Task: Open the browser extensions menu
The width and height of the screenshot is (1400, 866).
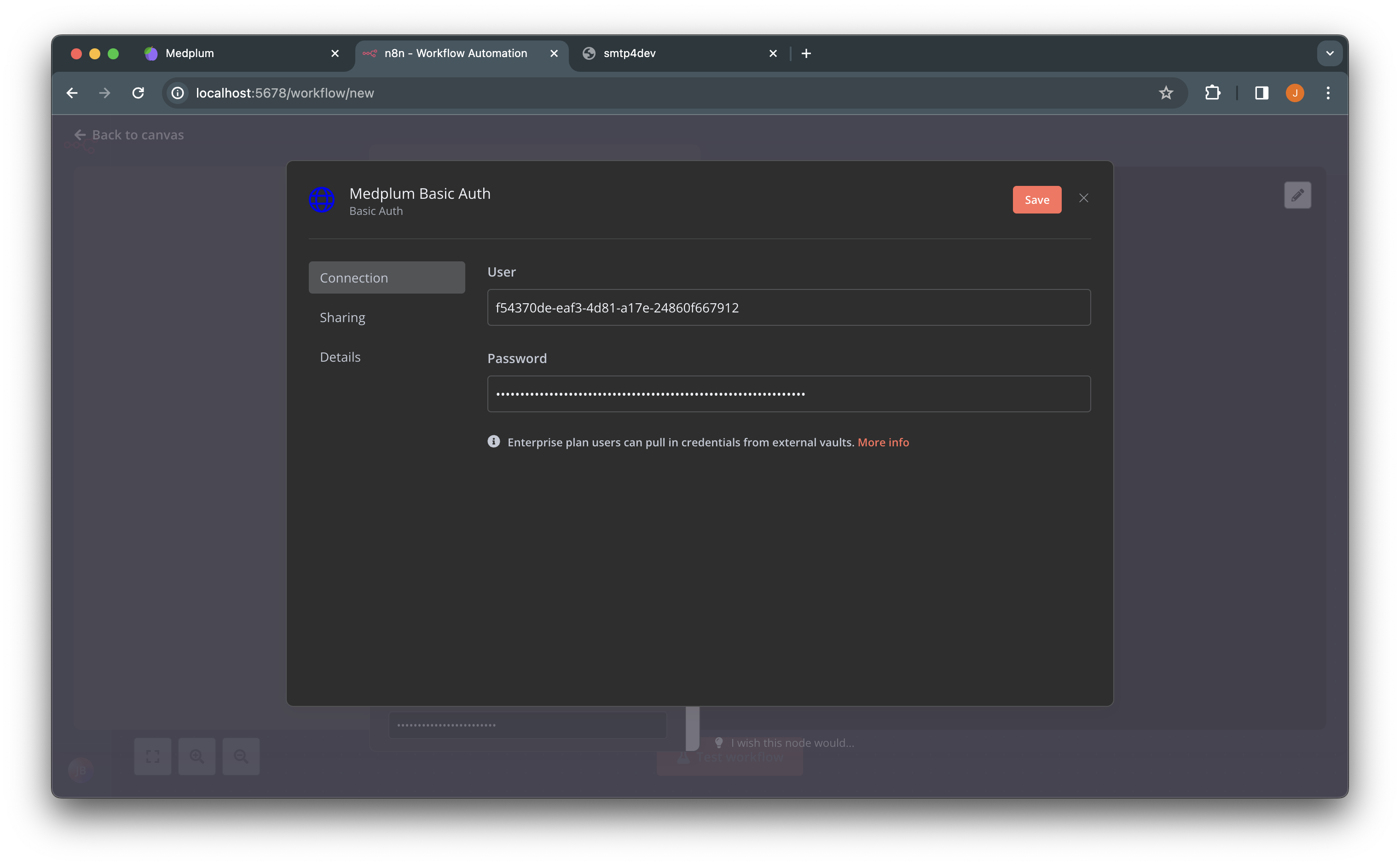Action: click(1213, 93)
